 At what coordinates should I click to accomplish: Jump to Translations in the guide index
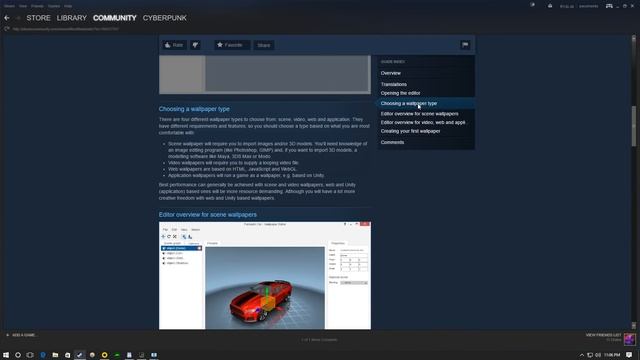point(394,84)
